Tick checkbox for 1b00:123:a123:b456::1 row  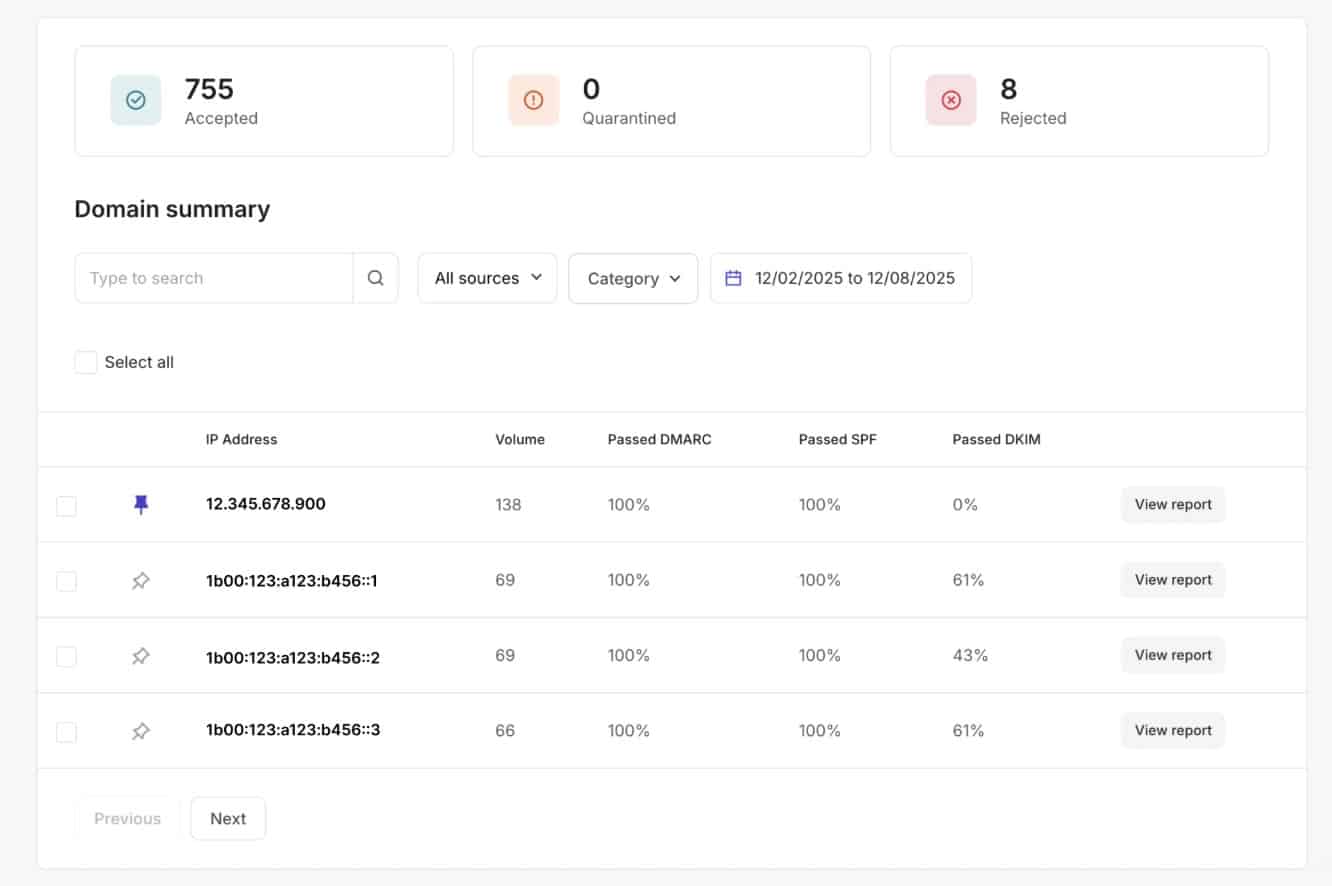(66, 581)
